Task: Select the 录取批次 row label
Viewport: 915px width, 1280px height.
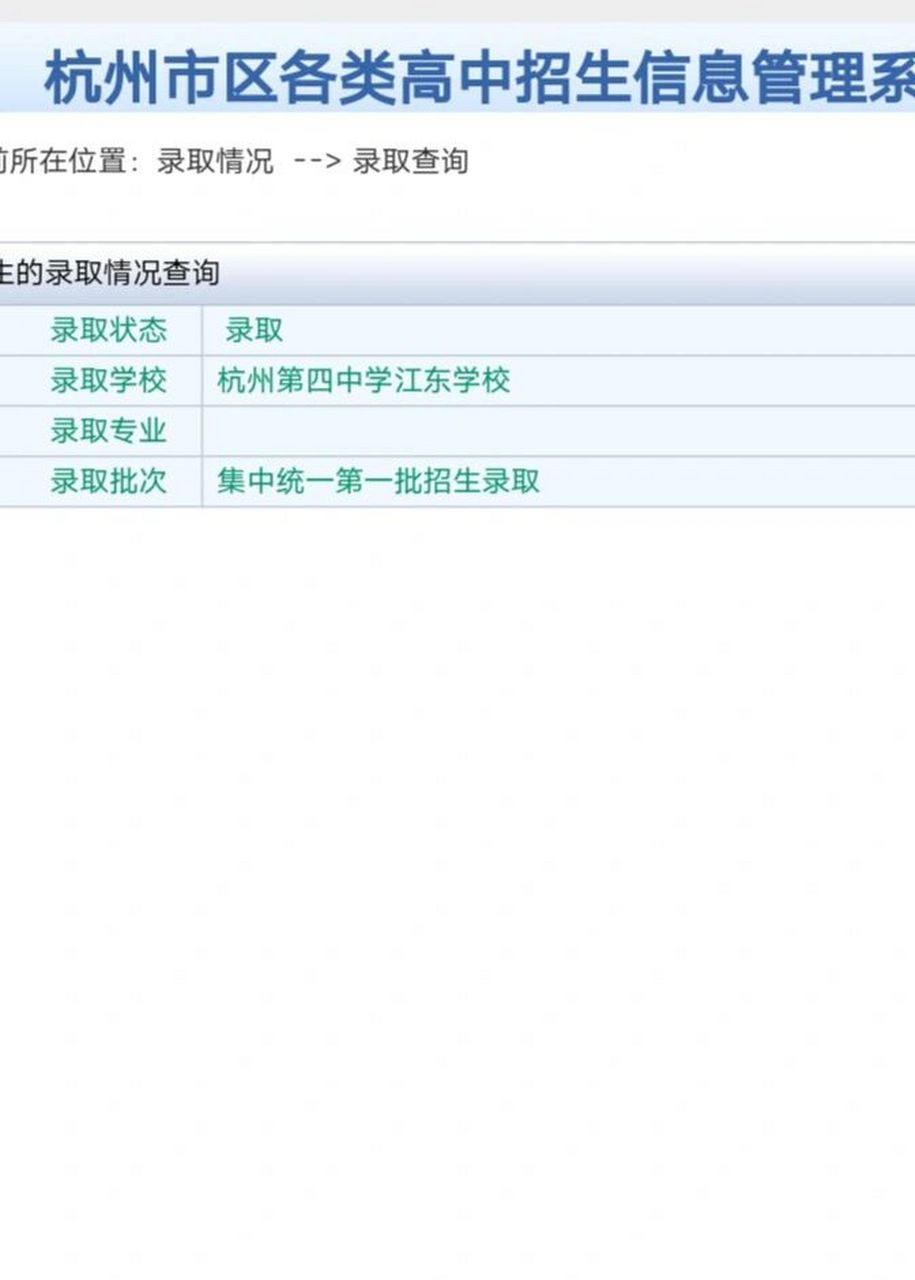Action: point(110,480)
